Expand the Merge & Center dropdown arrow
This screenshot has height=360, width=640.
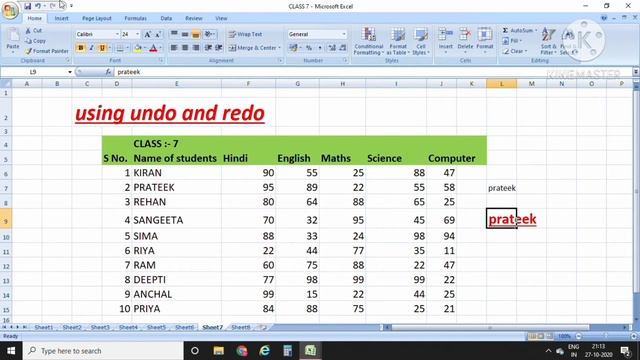(x=280, y=48)
